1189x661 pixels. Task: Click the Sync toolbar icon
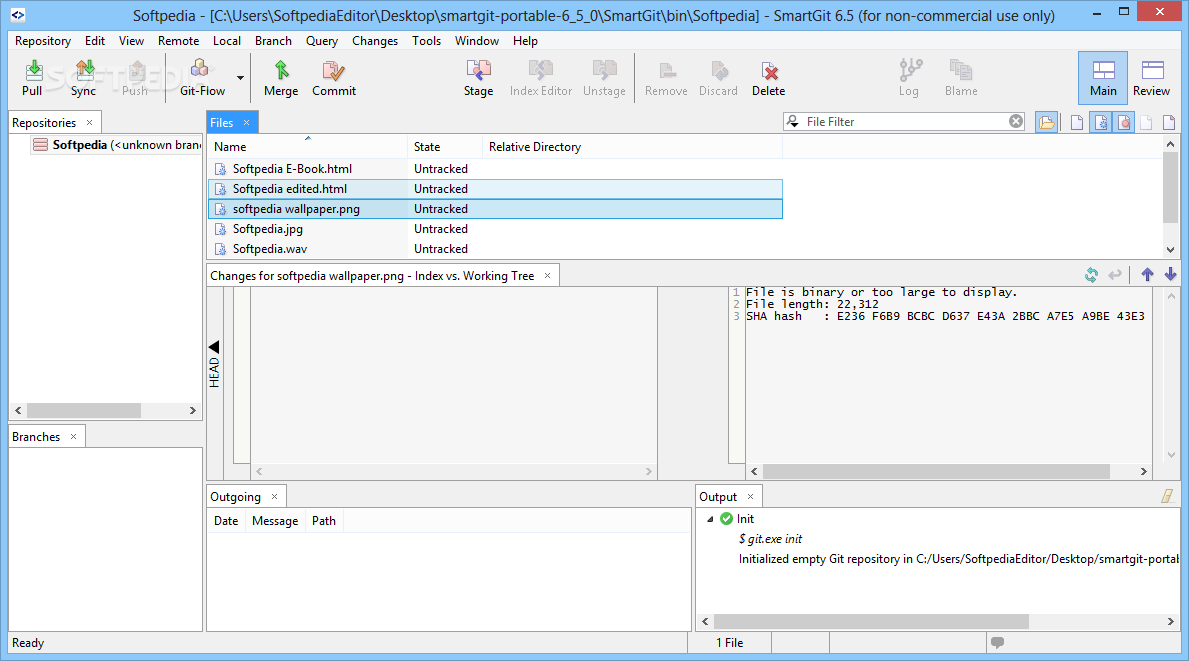[x=83, y=78]
